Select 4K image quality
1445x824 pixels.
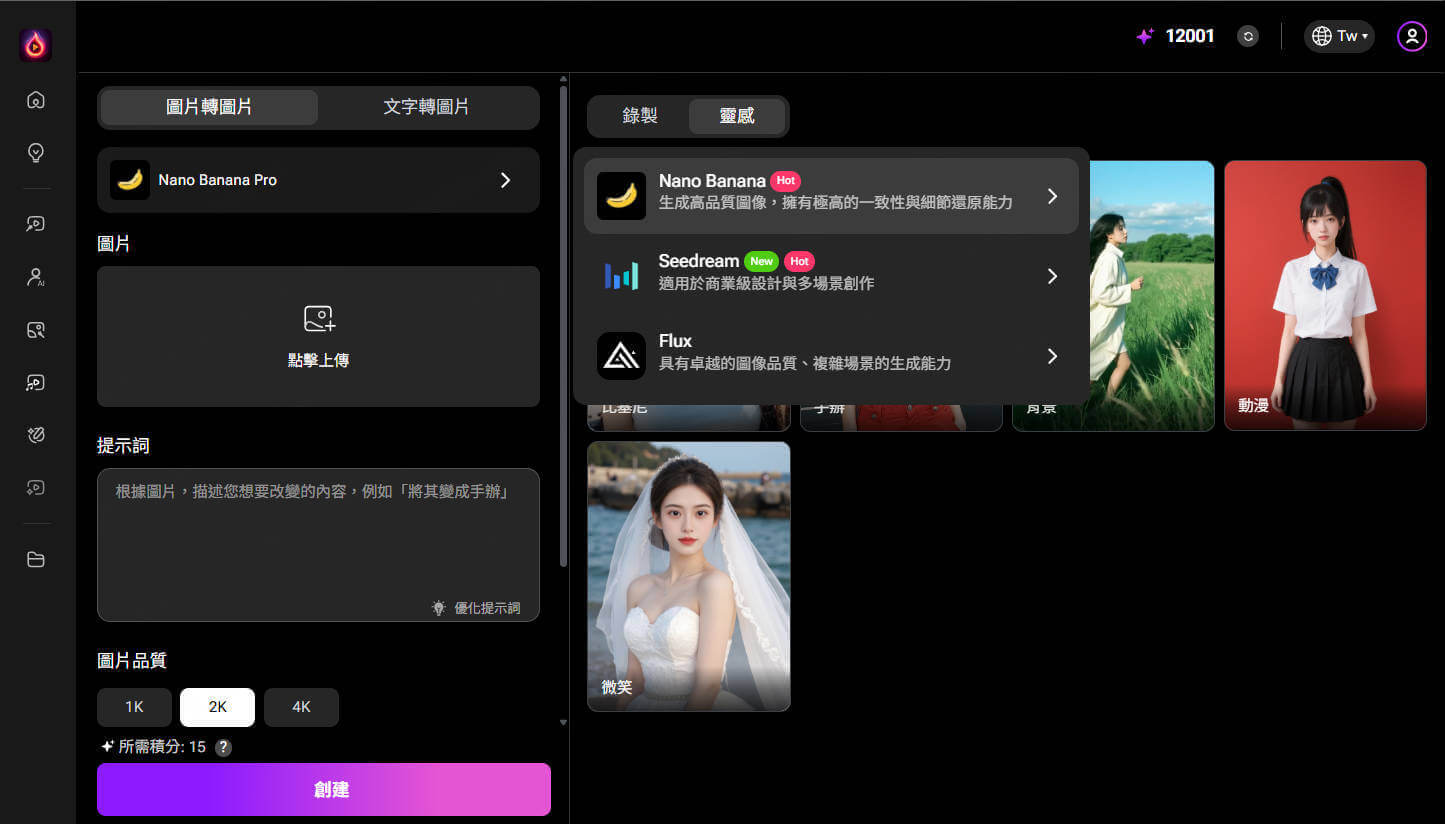pos(301,707)
